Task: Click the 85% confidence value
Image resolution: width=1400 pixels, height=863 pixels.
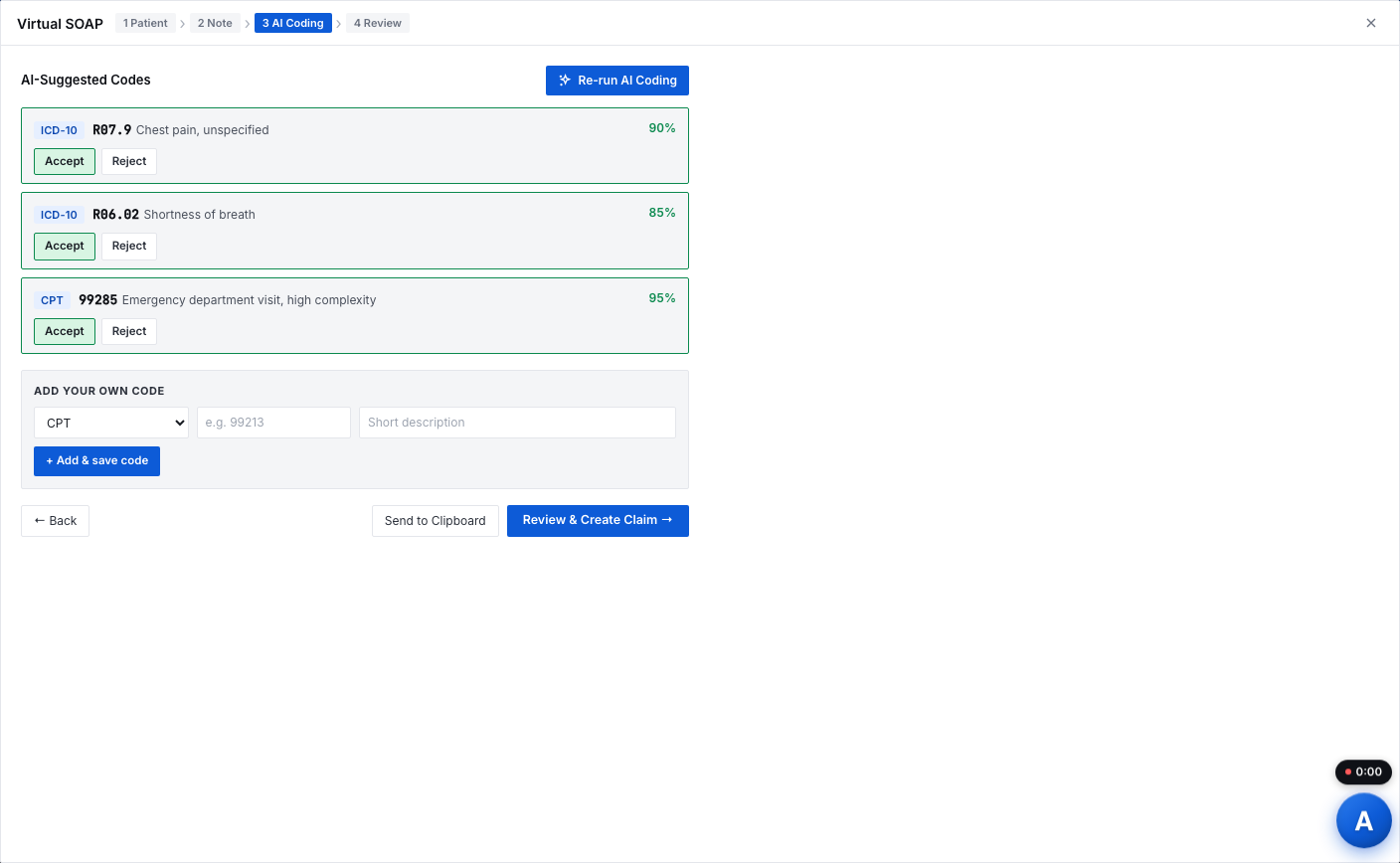Action: click(662, 213)
